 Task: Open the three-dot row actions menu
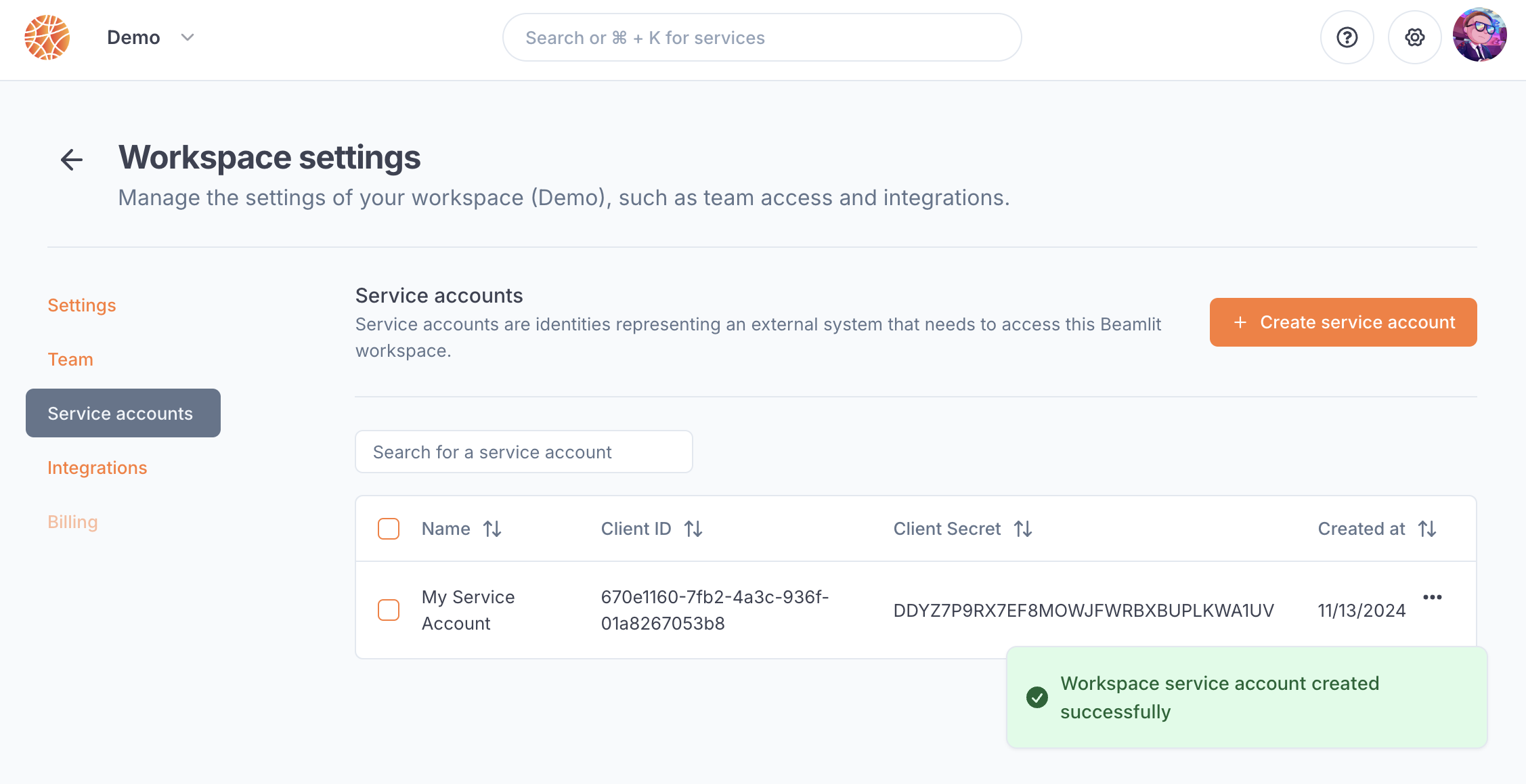tap(1432, 597)
